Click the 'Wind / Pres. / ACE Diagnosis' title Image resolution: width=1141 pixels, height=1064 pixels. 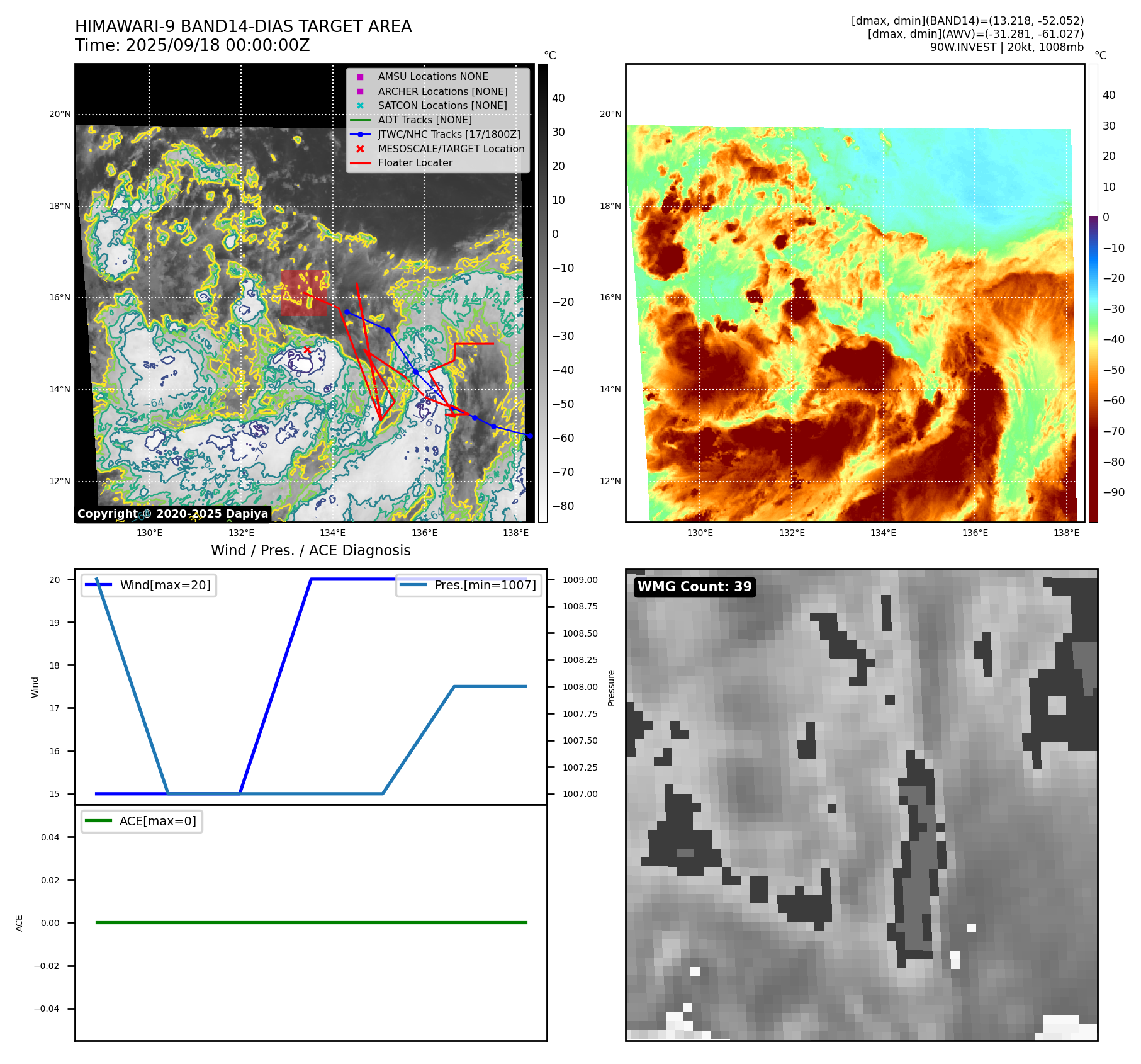(x=311, y=550)
